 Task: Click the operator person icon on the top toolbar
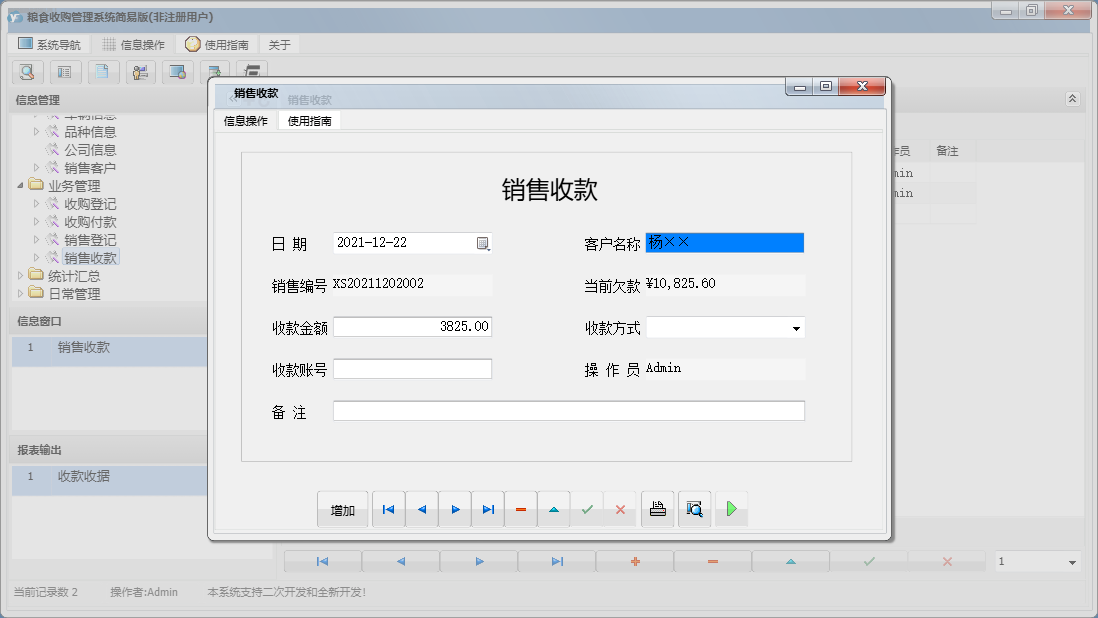click(x=140, y=72)
